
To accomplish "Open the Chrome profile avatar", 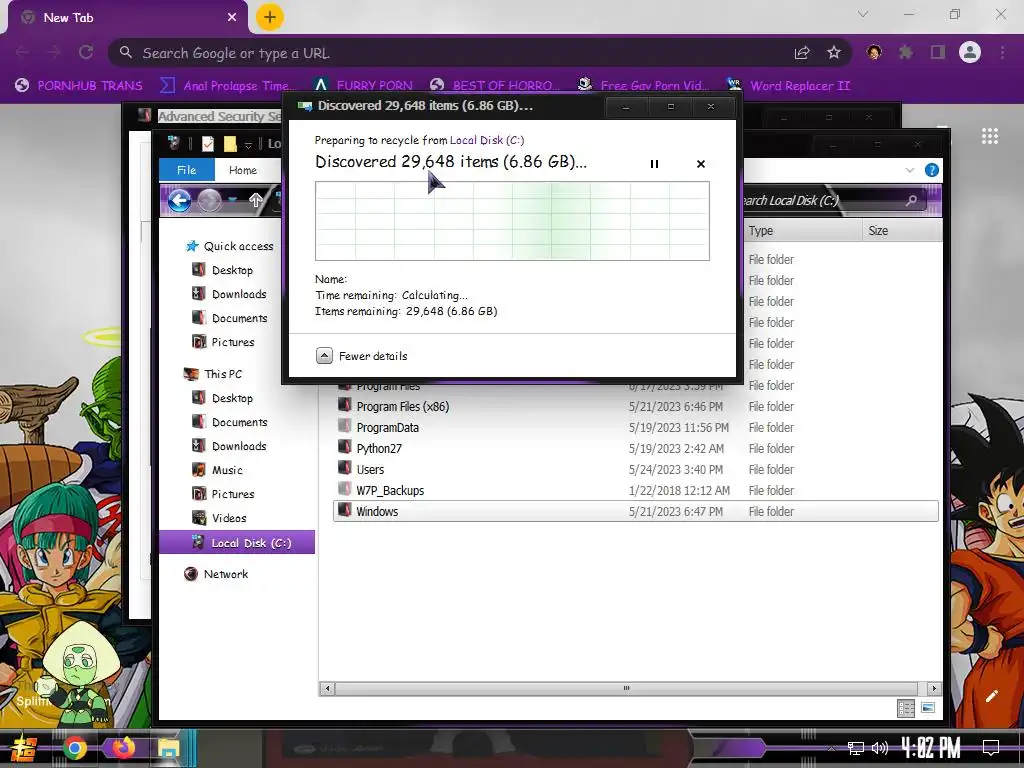I will coord(970,52).
